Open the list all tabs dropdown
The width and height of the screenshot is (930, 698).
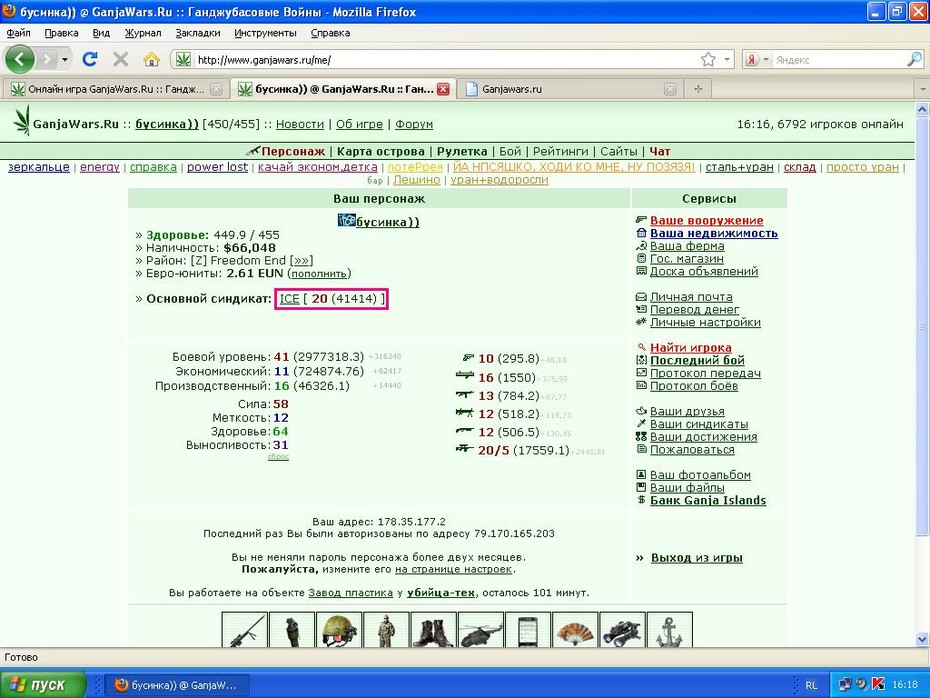(x=922, y=89)
